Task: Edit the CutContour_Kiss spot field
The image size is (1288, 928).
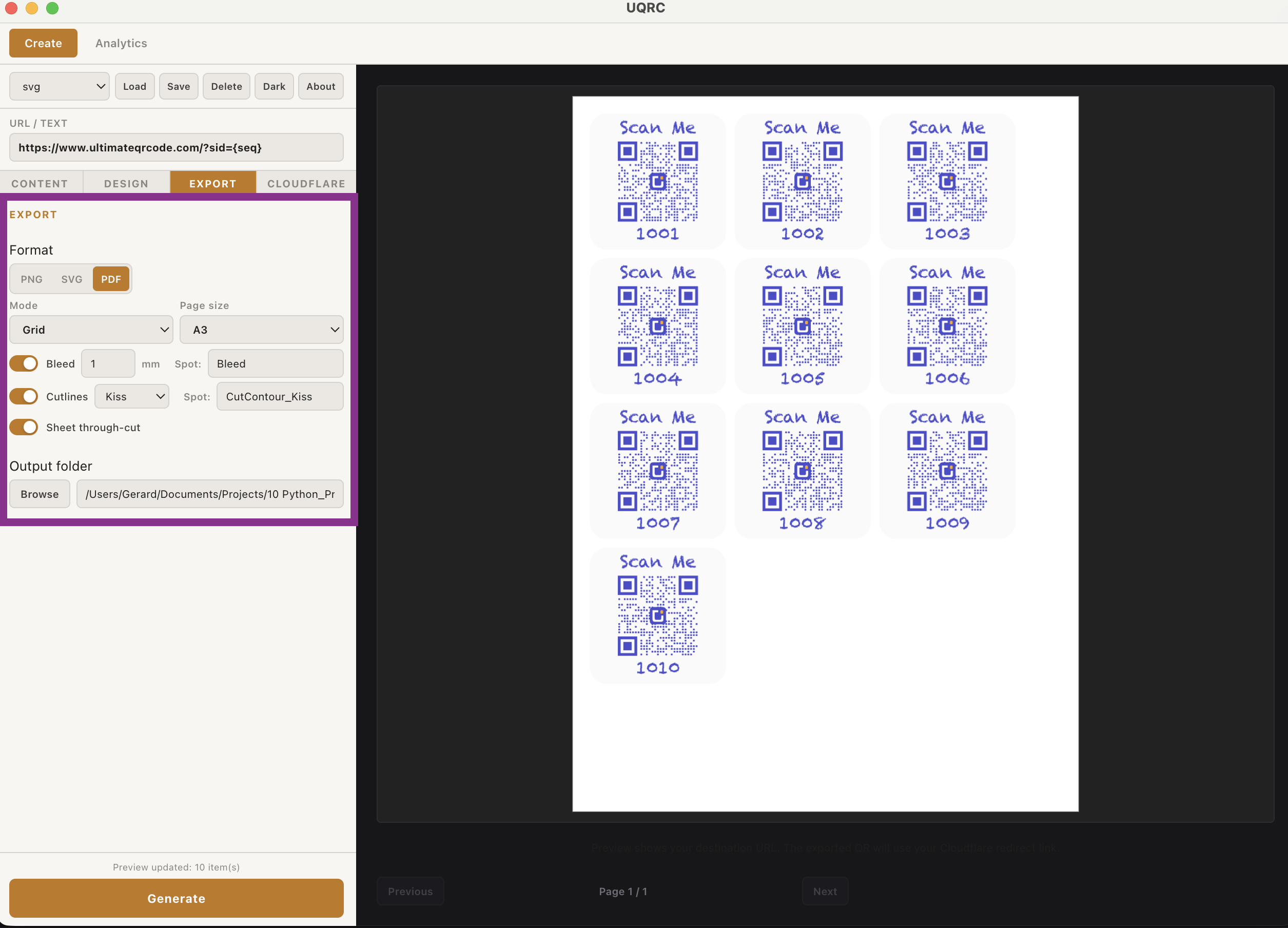Action: point(280,396)
